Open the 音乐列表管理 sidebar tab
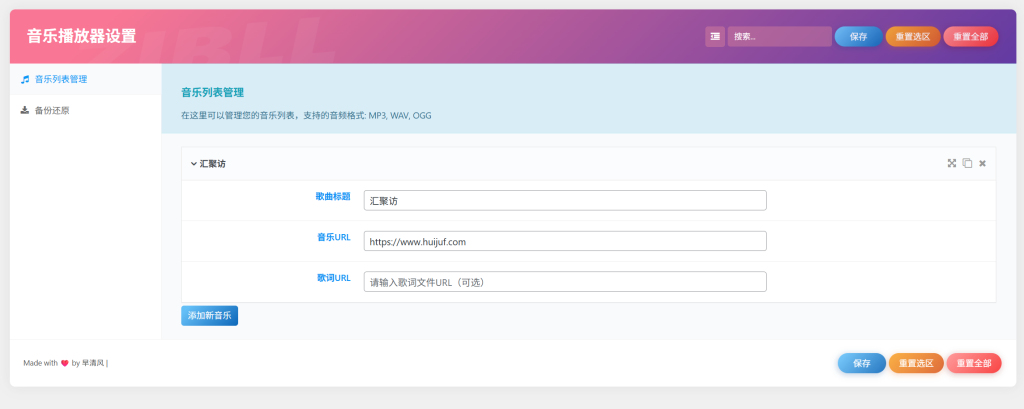This screenshot has width=1024, height=409. [86, 79]
